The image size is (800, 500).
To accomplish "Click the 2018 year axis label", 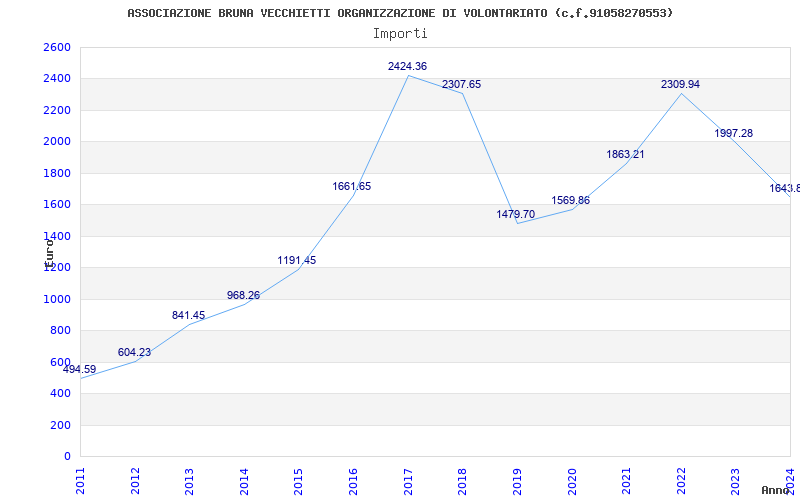I will coord(463,481).
